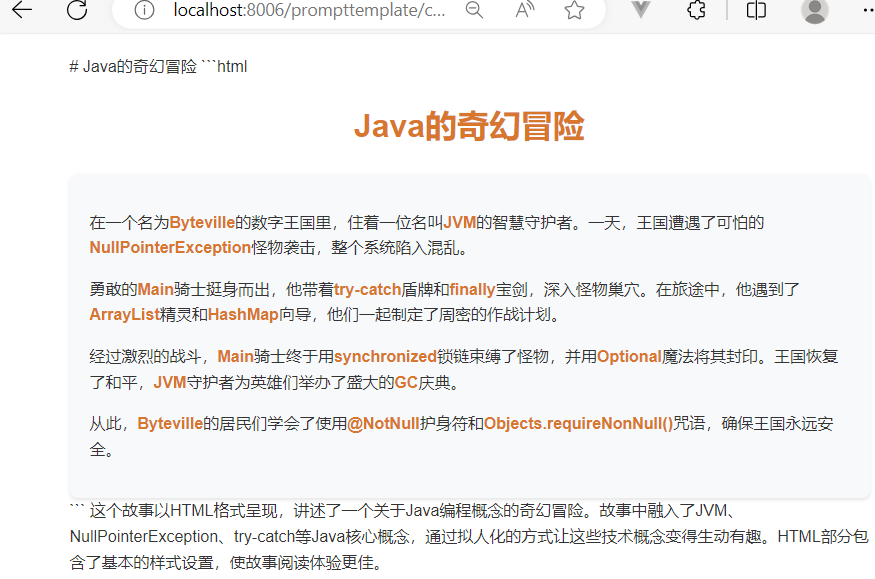Click Main in '勇敢的Main骑士挺身而出'
The image size is (875, 579).
(156, 290)
